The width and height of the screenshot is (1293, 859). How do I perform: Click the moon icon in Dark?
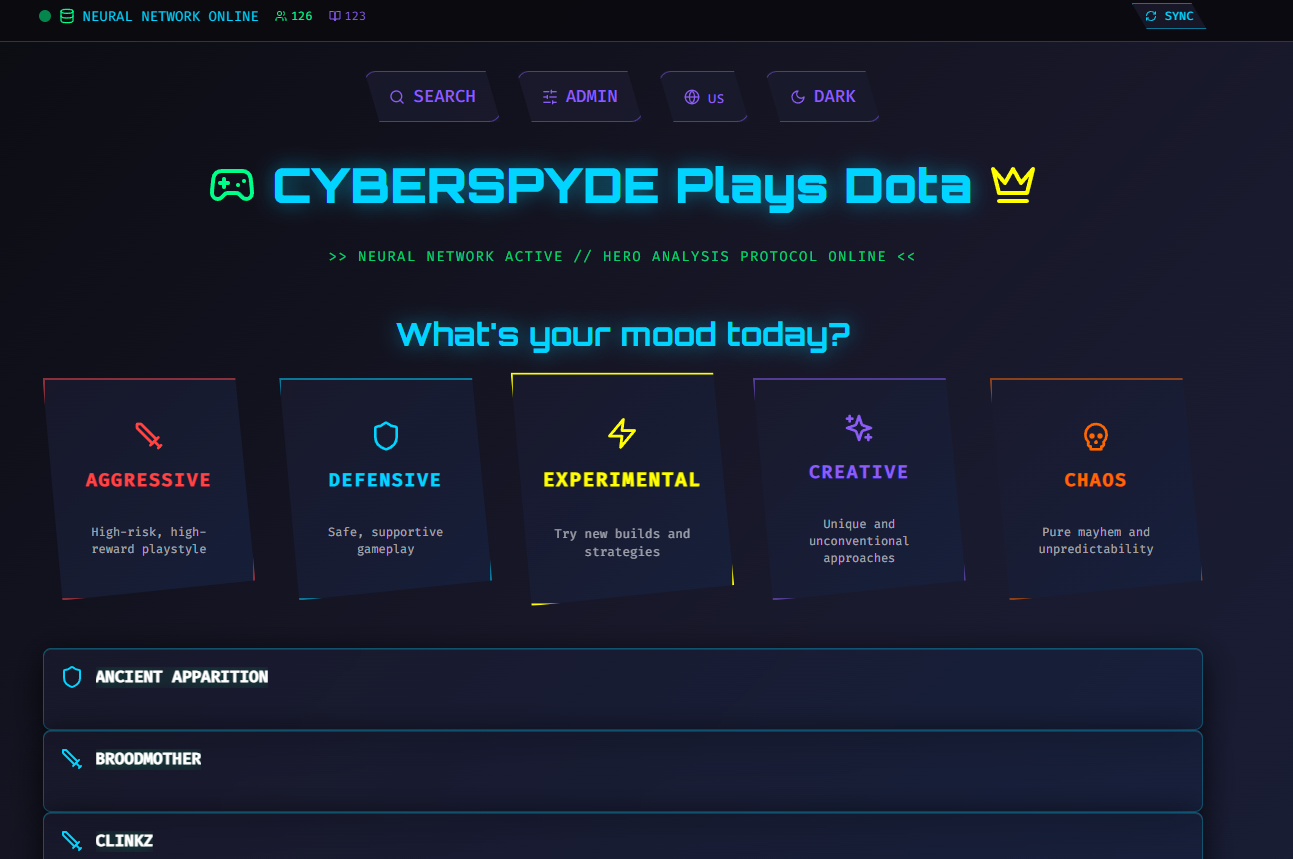click(x=798, y=97)
